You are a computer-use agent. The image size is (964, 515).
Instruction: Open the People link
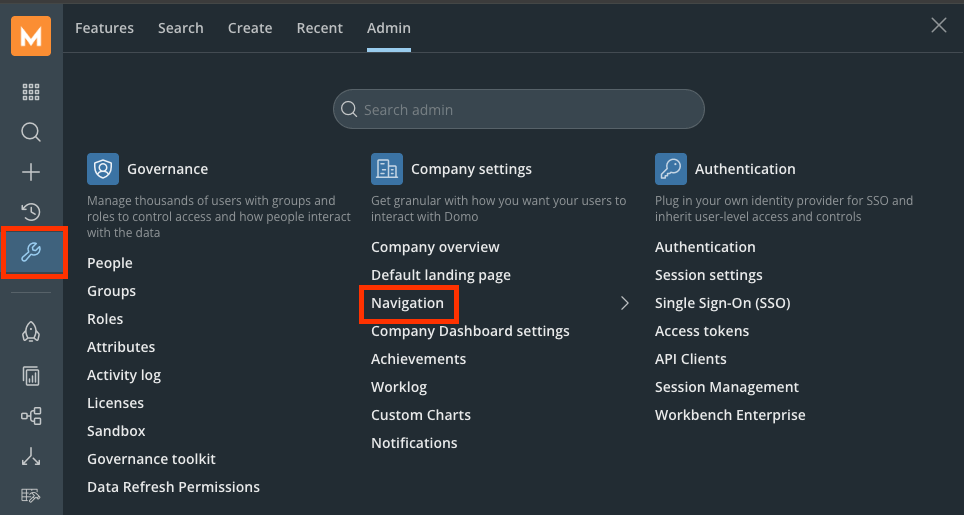click(109, 263)
